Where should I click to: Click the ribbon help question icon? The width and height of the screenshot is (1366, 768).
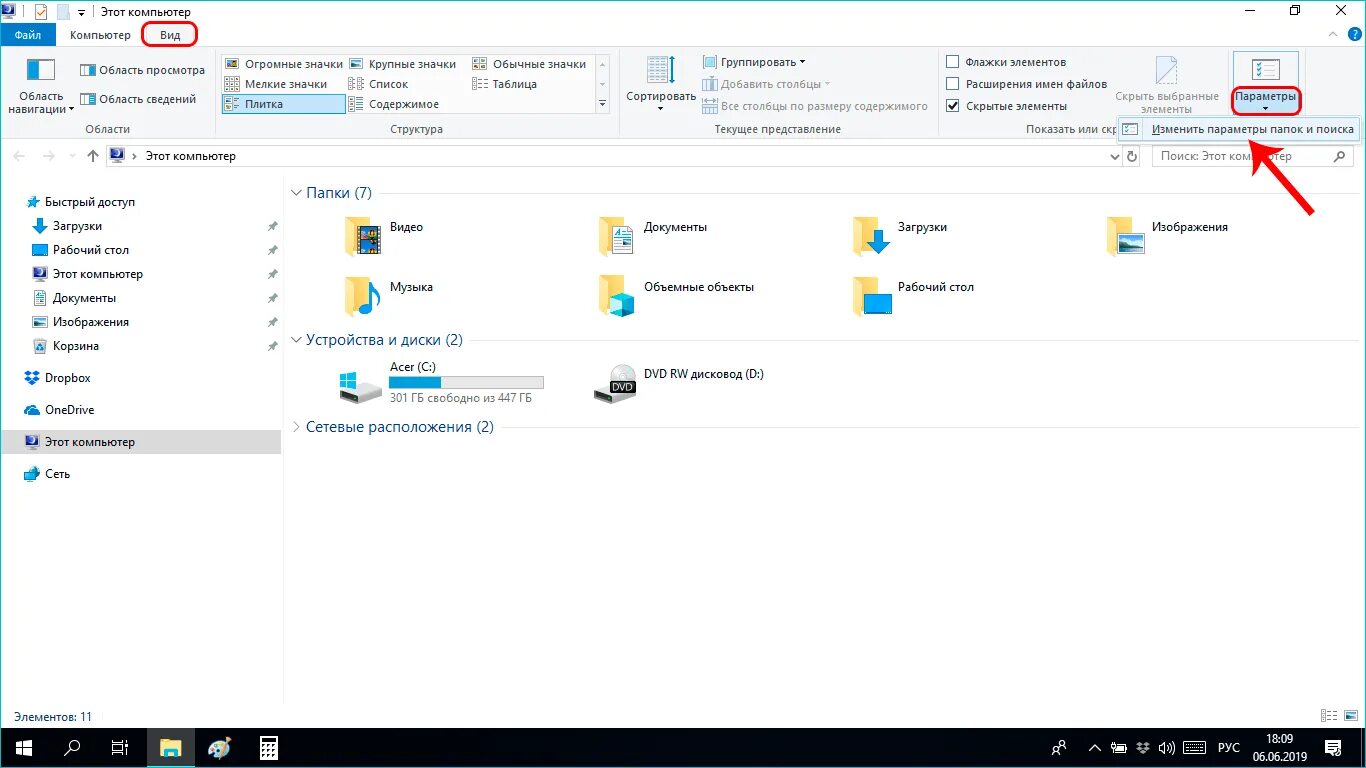click(1354, 34)
